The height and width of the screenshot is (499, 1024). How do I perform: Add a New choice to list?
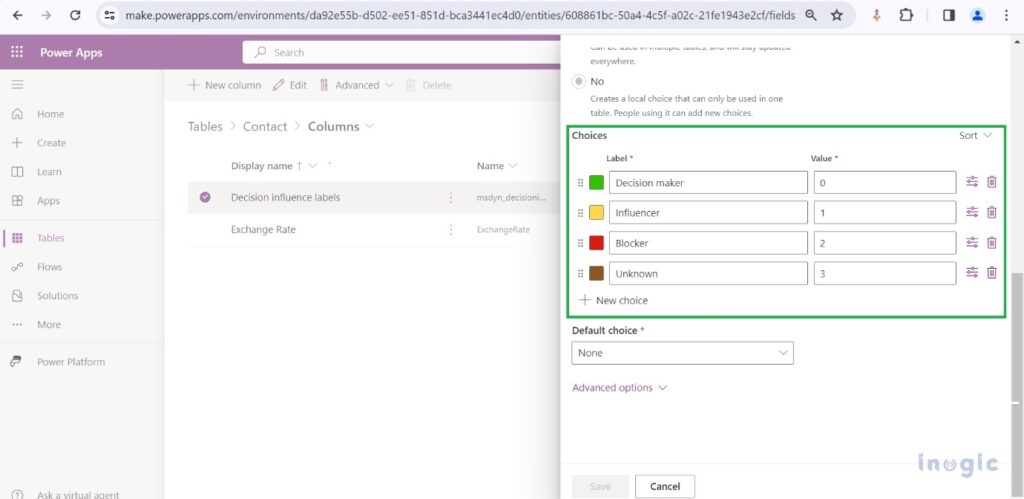click(613, 300)
